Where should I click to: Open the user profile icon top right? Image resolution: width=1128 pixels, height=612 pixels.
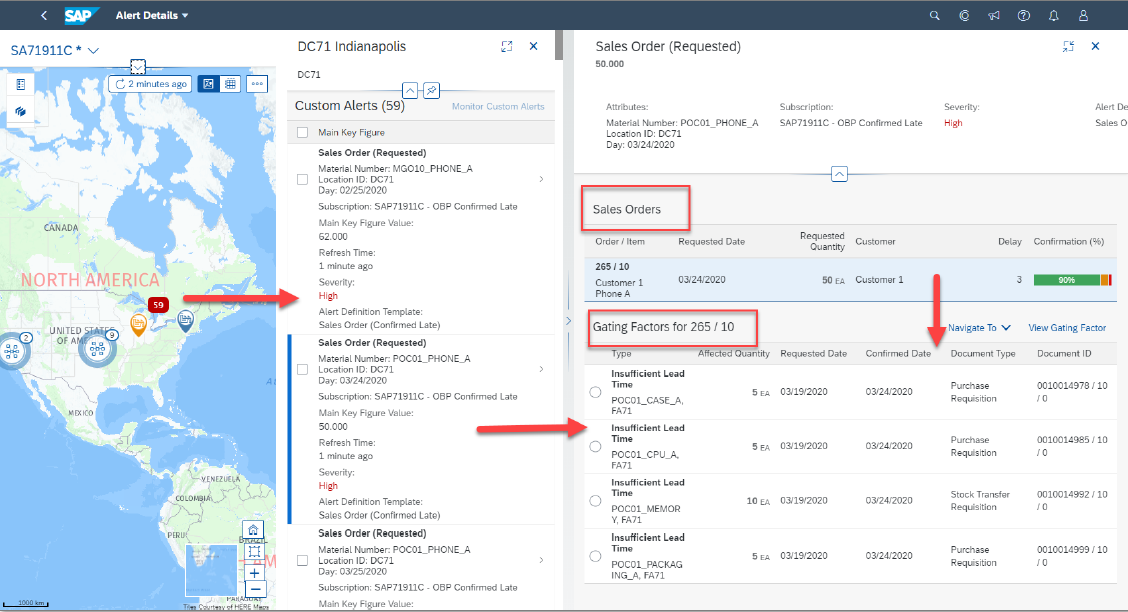pyautogui.click(x=1083, y=15)
